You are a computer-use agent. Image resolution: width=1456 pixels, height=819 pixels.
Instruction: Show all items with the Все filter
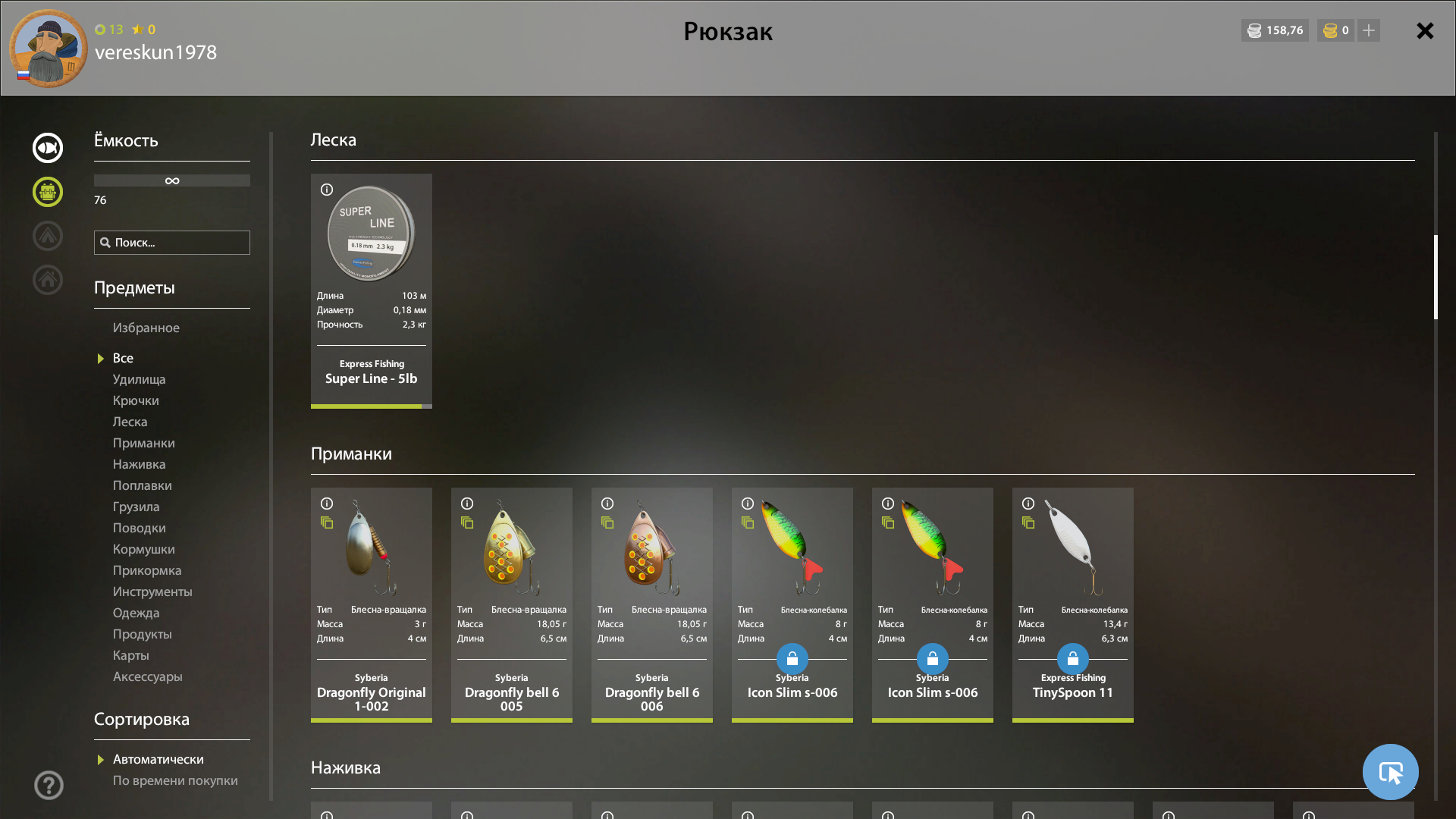(x=123, y=358)
